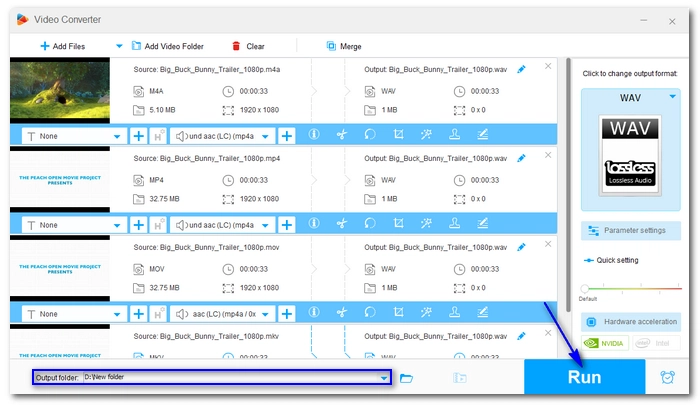Viewport: 700px width, 405px height.
Task: Click the file list vertical scrollbar
Action: click(568, 185)
